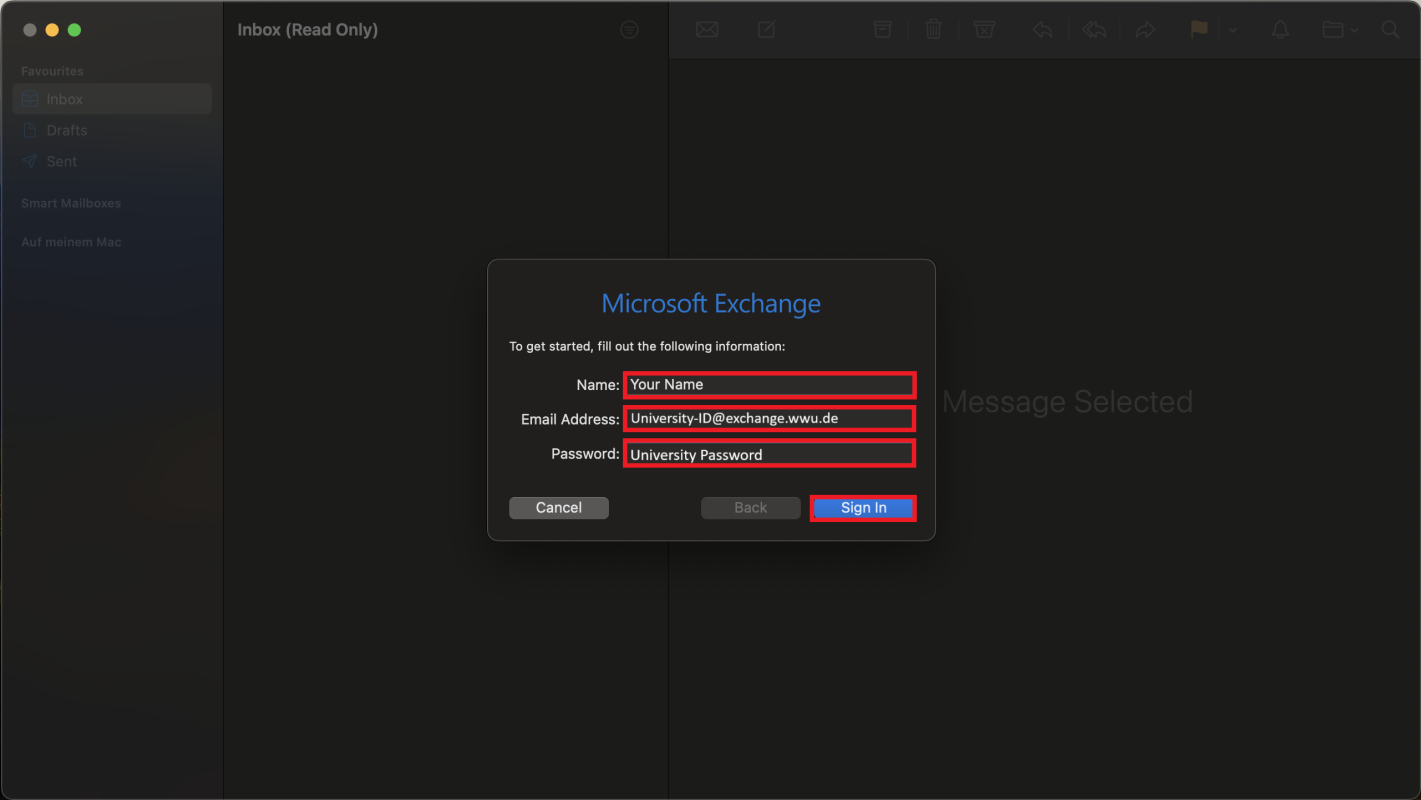This screenshot has width=1421, height=800.
Task: Open a new message with compose icon
Action: pos(766,30)
